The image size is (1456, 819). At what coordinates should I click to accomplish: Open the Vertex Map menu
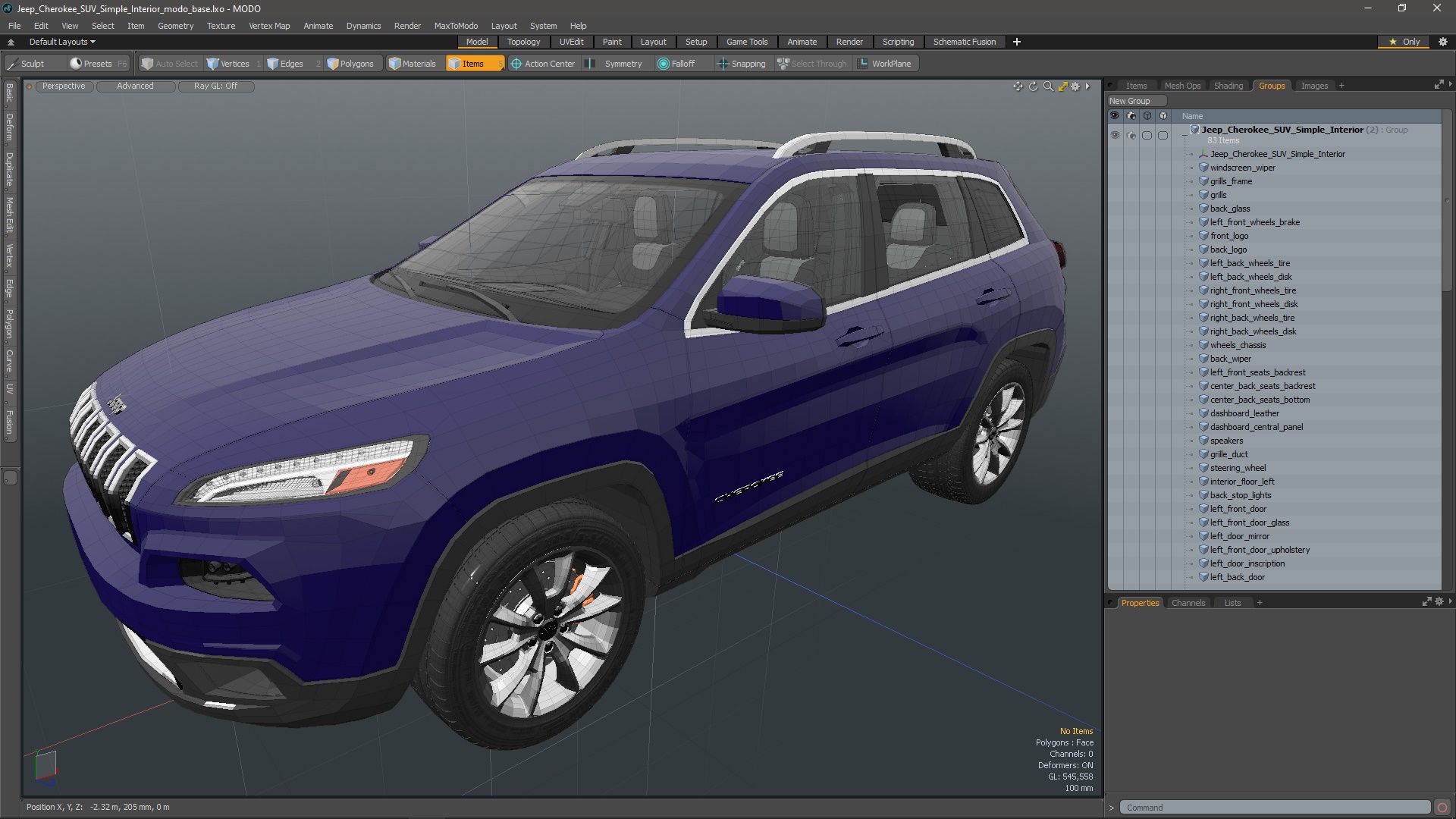pyautogui.click(x=269, y=26)
